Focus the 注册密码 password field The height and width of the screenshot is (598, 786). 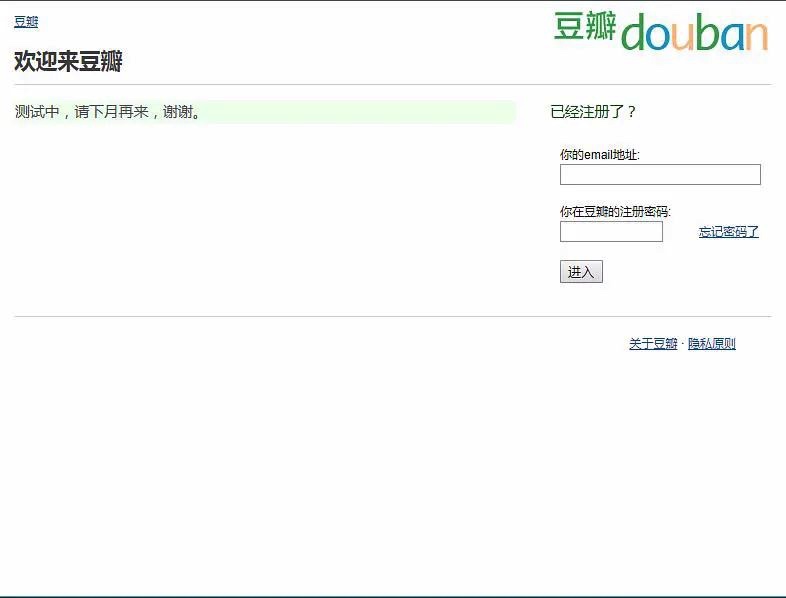coord(611,232)
